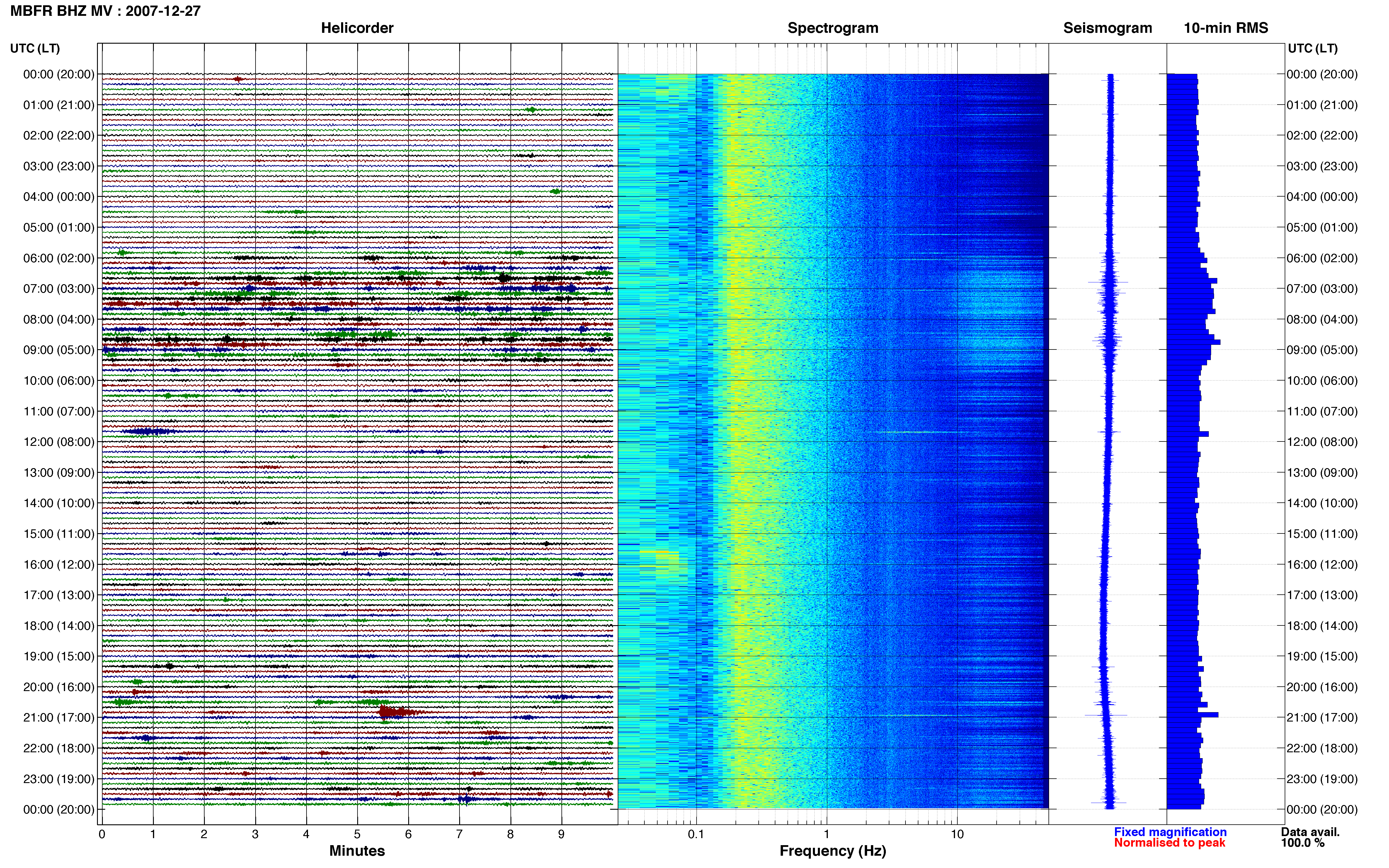
Task: Select the "Frequency (Hz)" axis title
Action: tap(833, 851)
